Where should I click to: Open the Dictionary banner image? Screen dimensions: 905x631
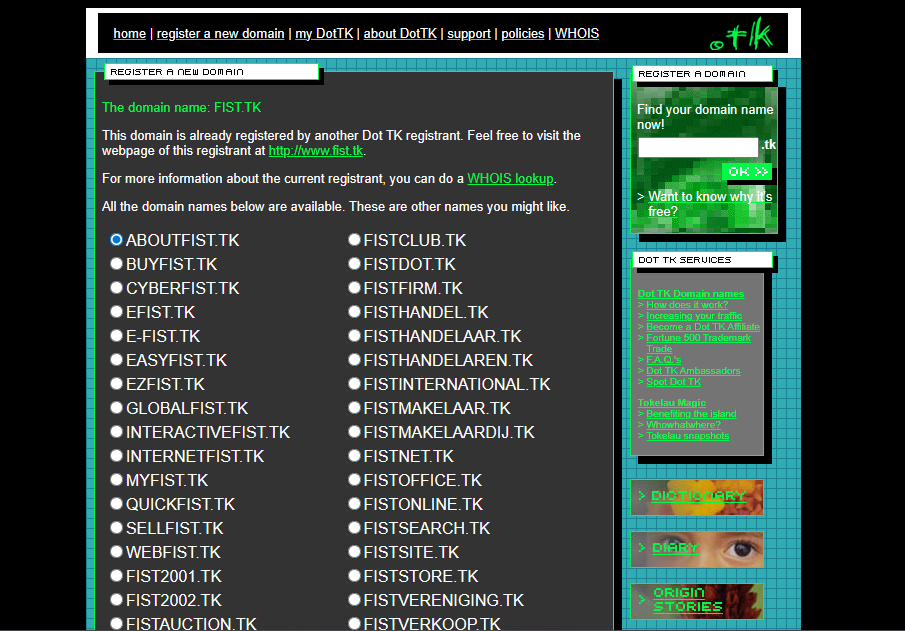697,497
